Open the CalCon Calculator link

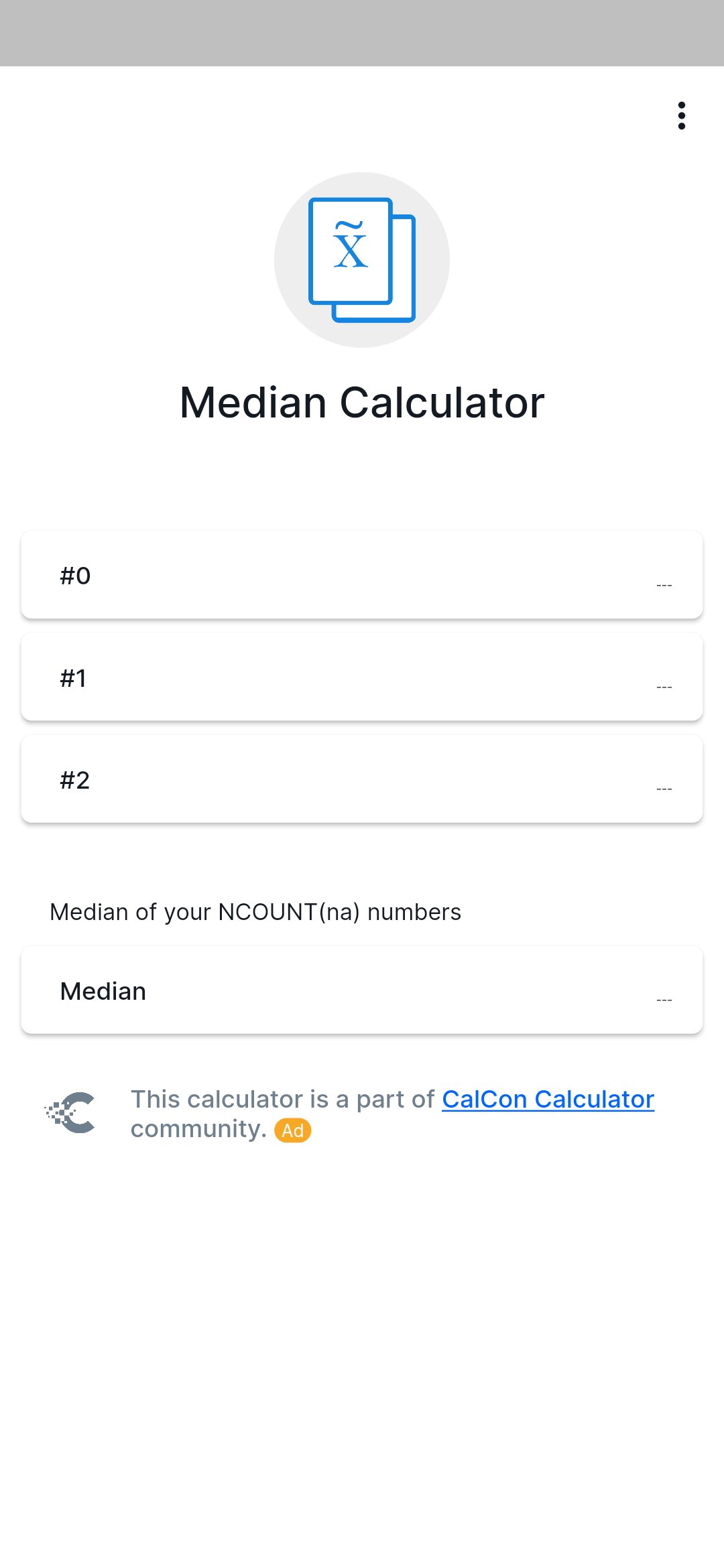pos(548,1100)
